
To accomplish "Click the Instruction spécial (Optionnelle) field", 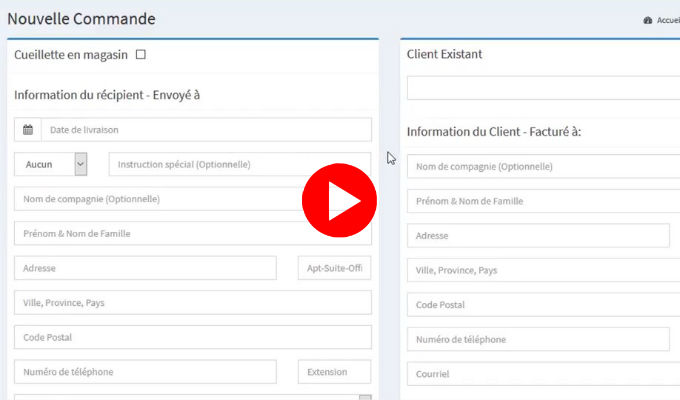I will (x=240, y=164).
